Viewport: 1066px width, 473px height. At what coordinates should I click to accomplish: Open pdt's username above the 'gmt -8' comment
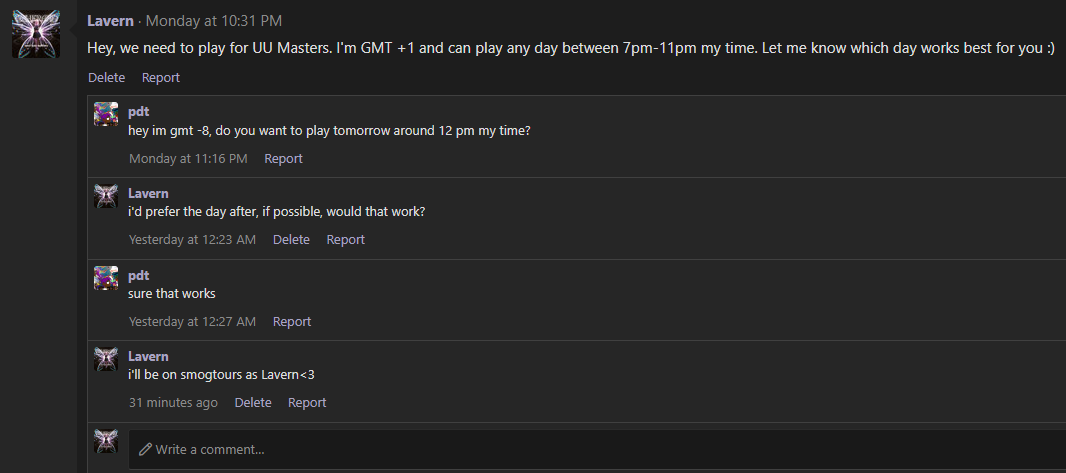point(138,111)
